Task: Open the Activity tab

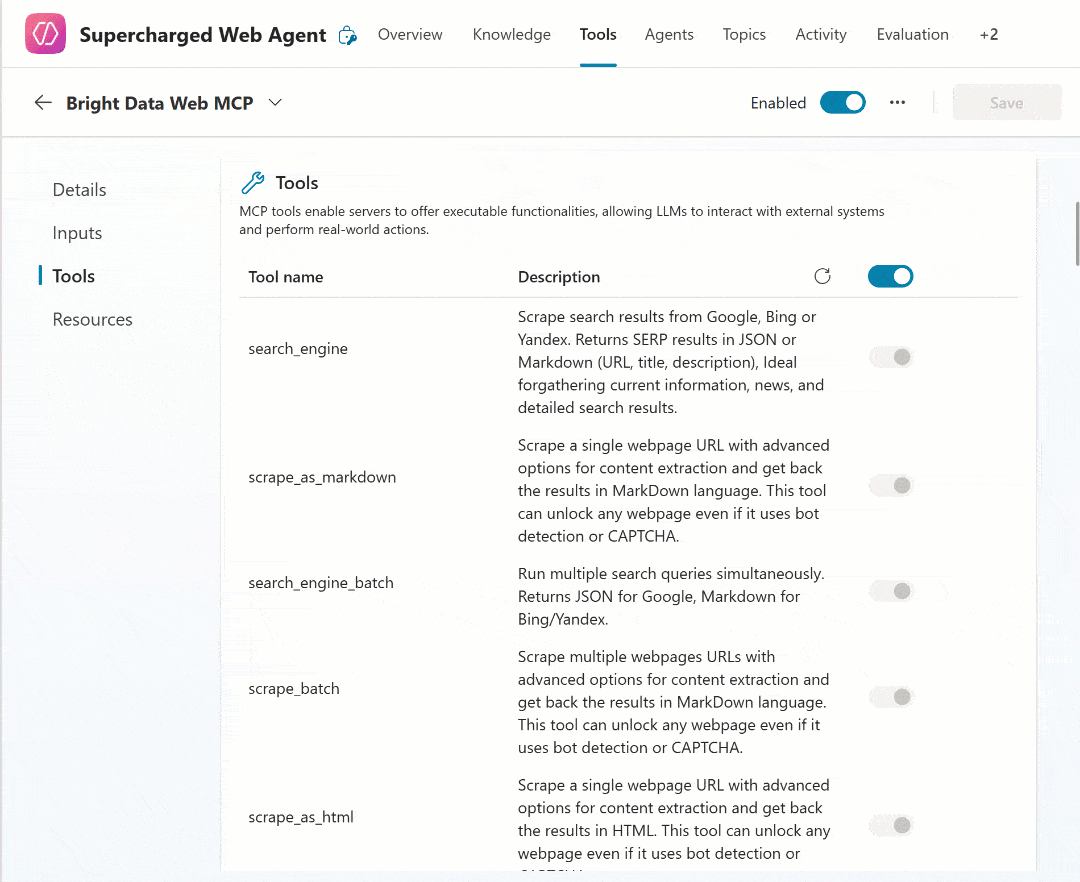Action: pyautogui.click(x=821, y=35)
